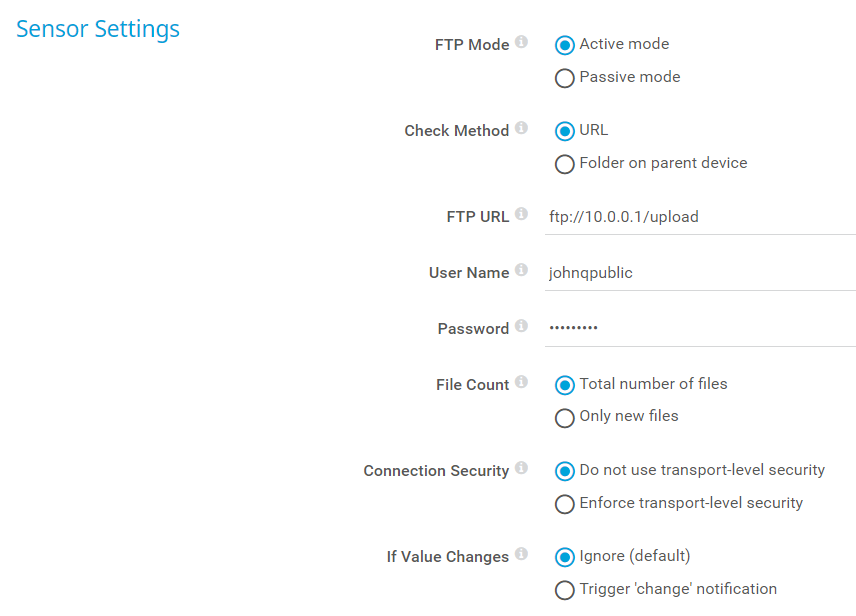Choose Folder on parent device option
The image size is (856, 616).
click(565, 164)
